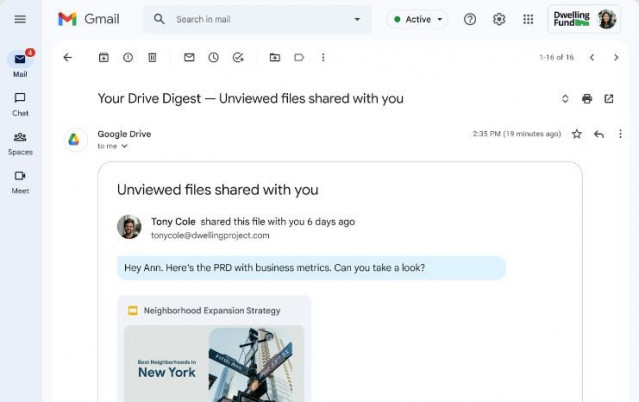Print the email using printer icon
639x402 pixels.
pos(587,99)
